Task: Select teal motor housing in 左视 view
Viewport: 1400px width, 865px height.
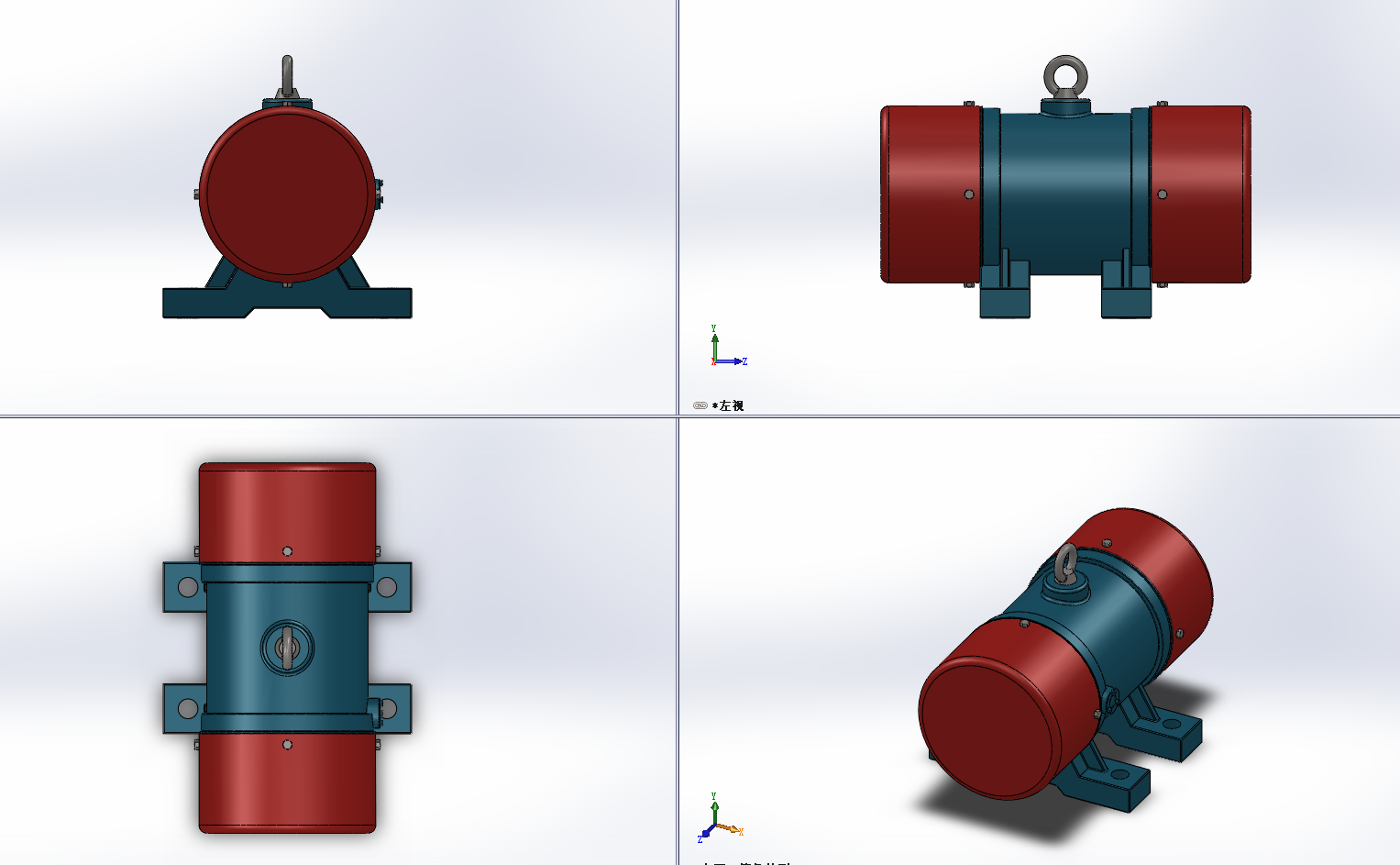Action: pyautogui.click(x=1065, y=193)
